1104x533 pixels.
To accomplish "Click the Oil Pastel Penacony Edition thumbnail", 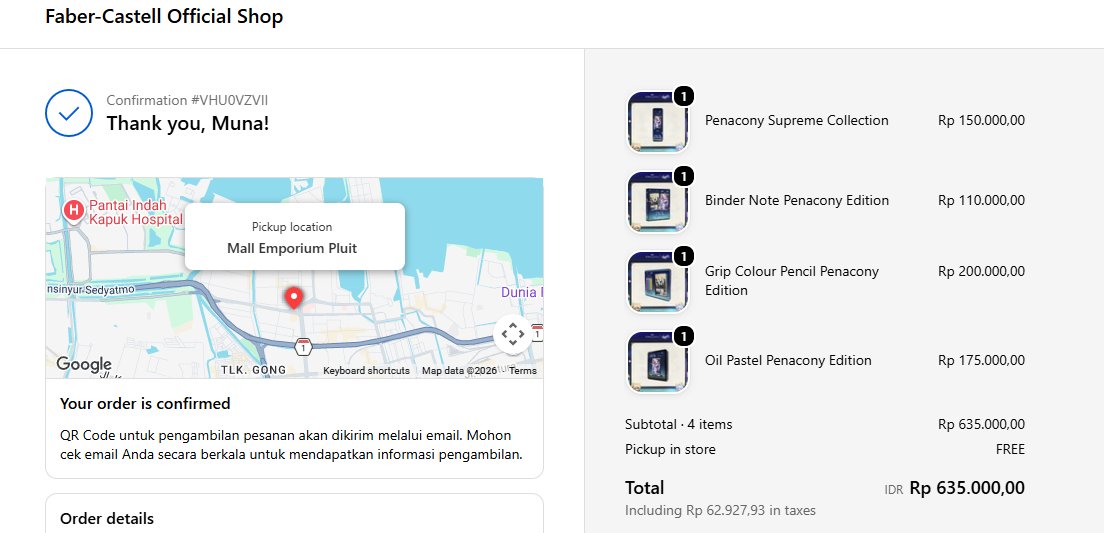I will (658, 362).
